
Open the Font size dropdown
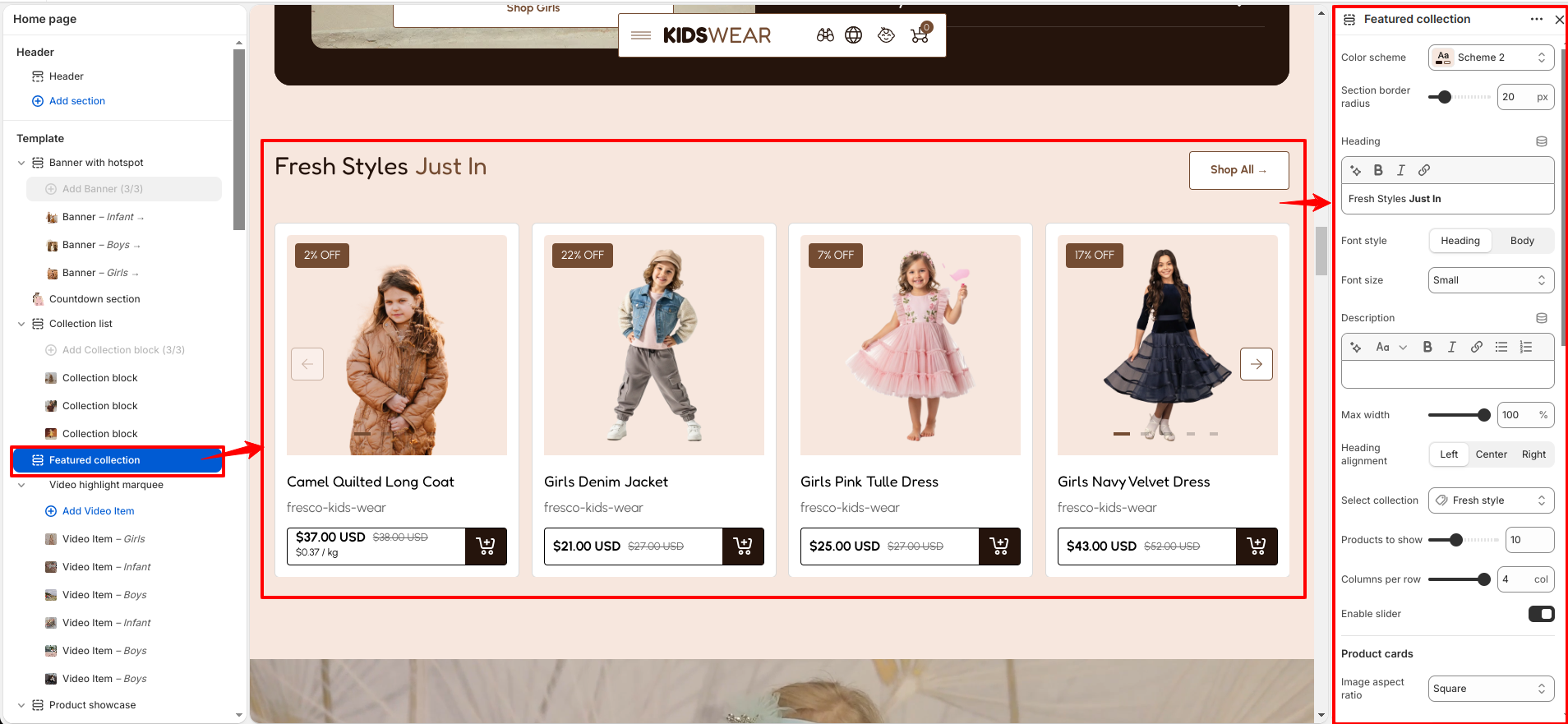[1491, 280]
